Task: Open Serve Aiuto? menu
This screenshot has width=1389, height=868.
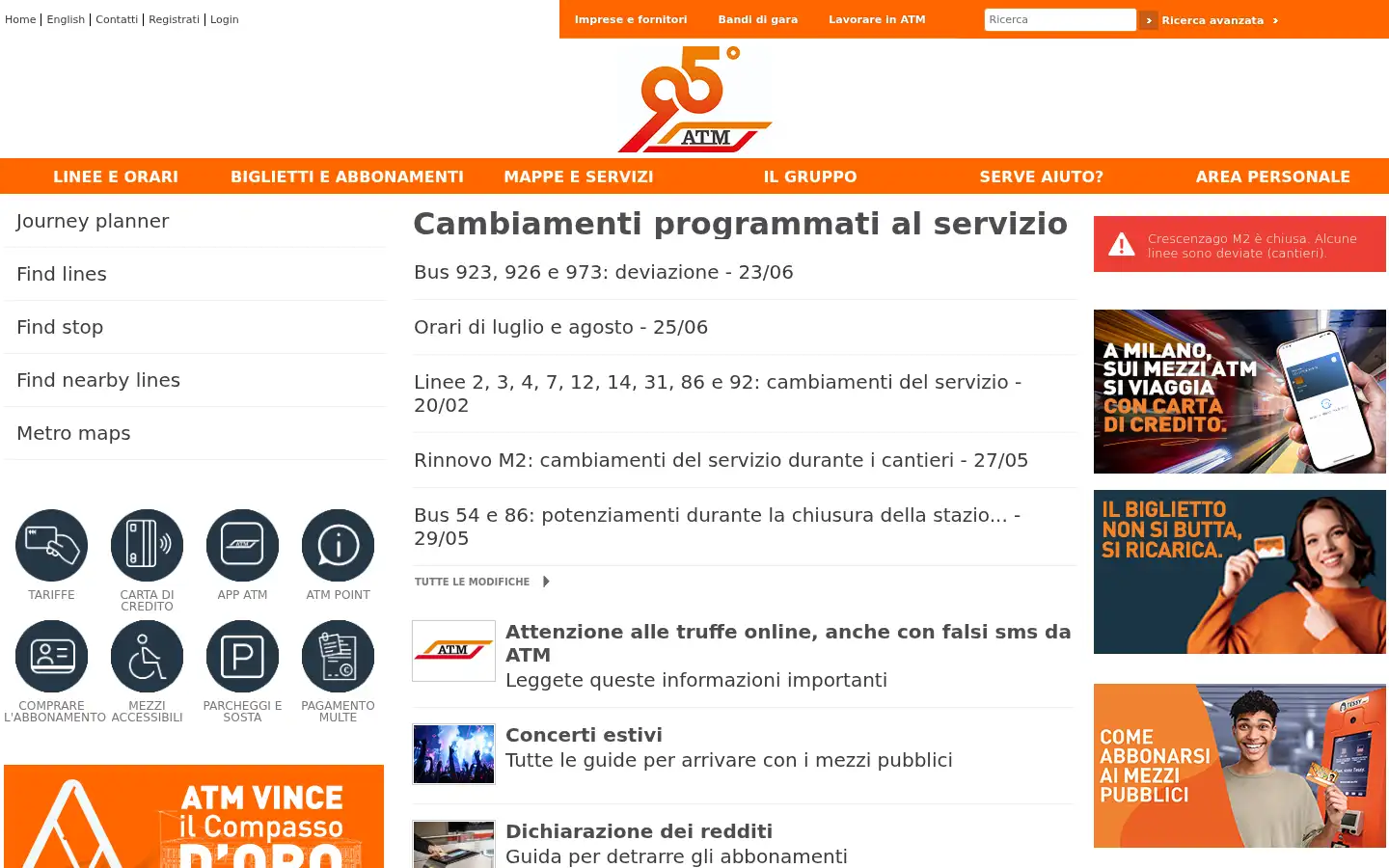Action: 1042,176
